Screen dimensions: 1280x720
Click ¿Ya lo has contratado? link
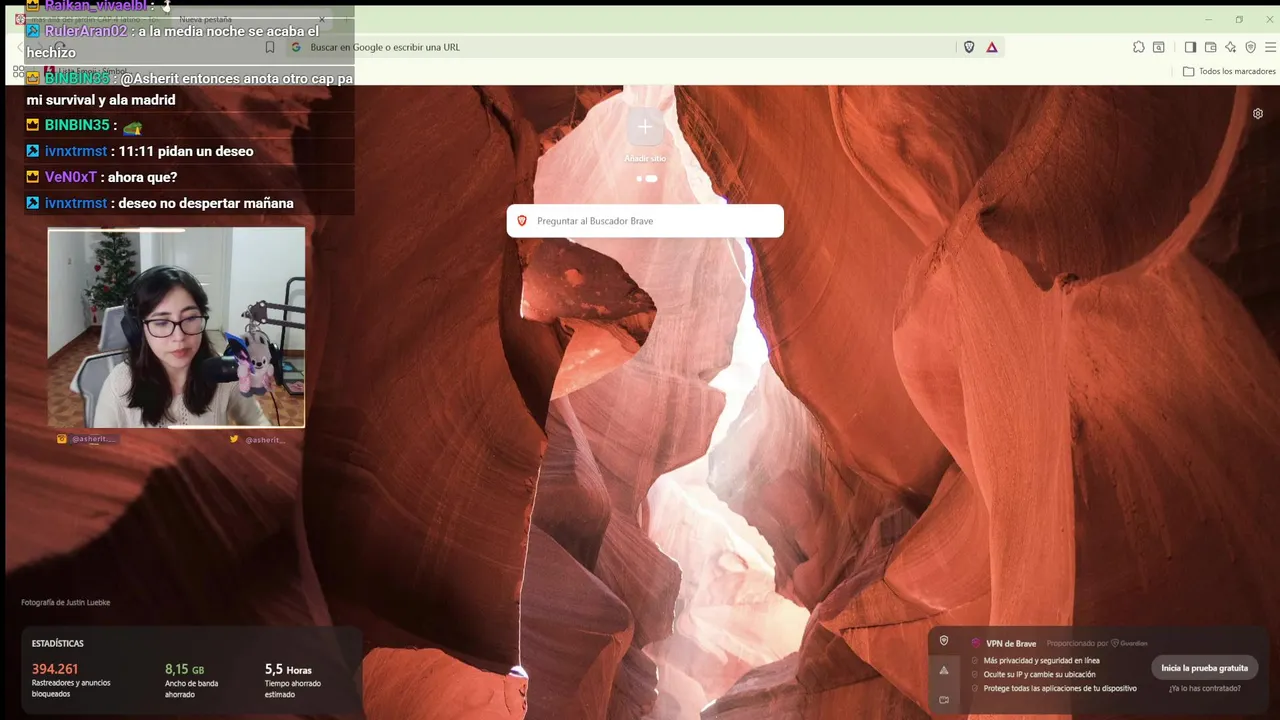click(1204, 688)
